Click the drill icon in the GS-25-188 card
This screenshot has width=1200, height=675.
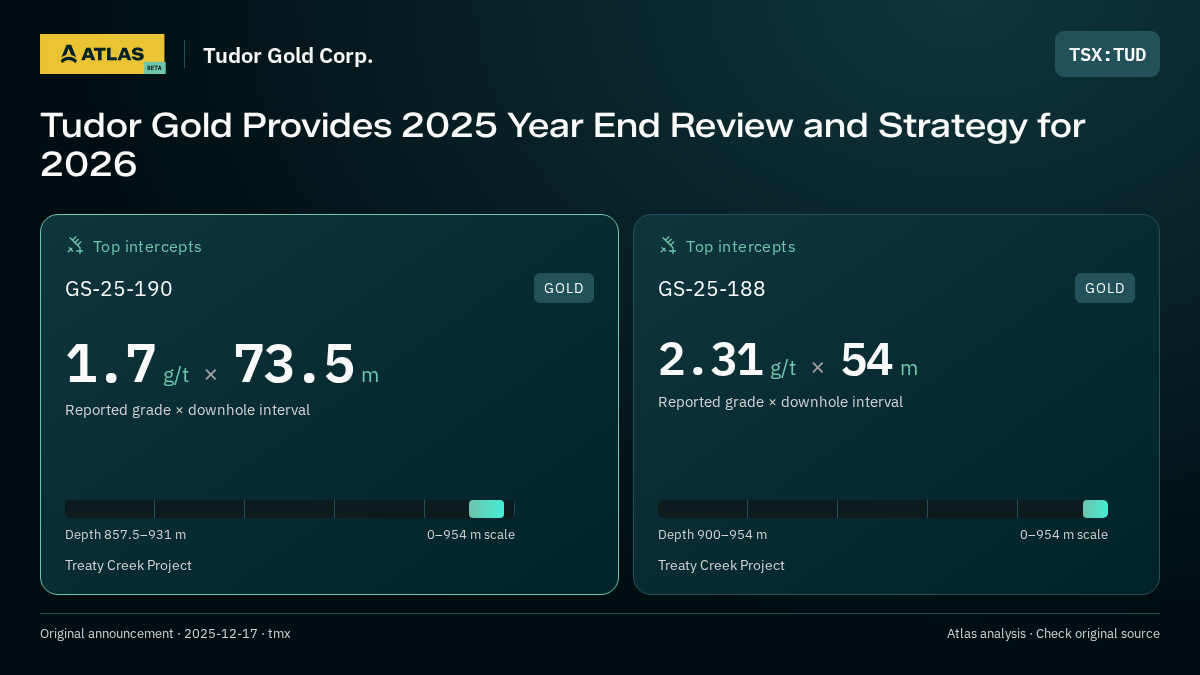pyautogui.click(x=668, y=245)
